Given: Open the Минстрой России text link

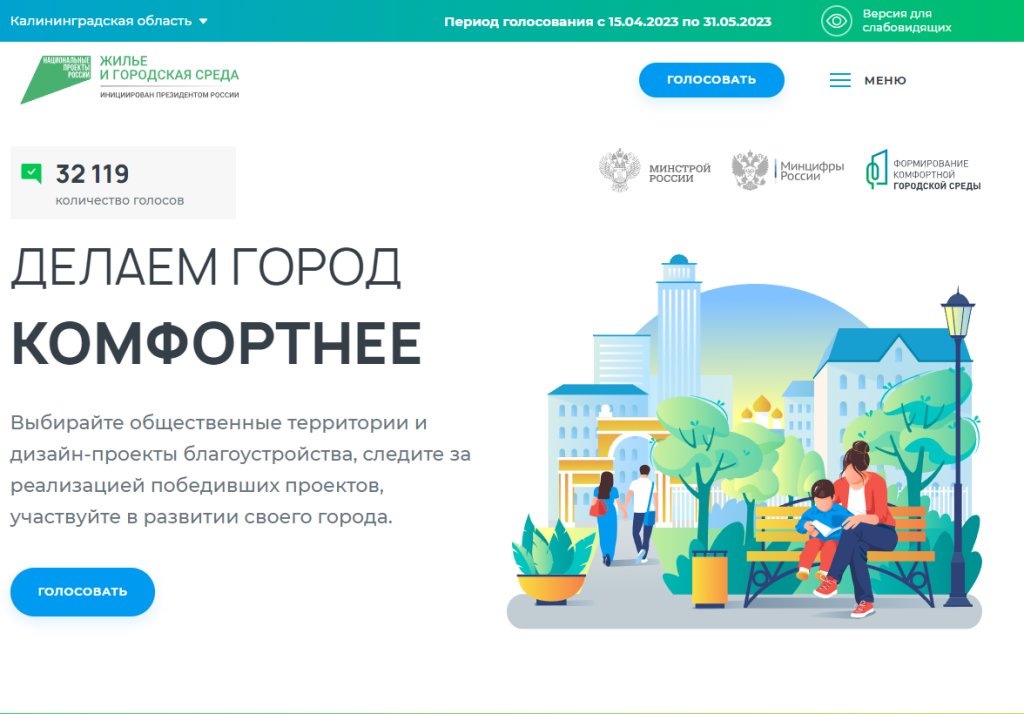Looking at the screenshot, I should pyautogui.click(x=679, y=172).
